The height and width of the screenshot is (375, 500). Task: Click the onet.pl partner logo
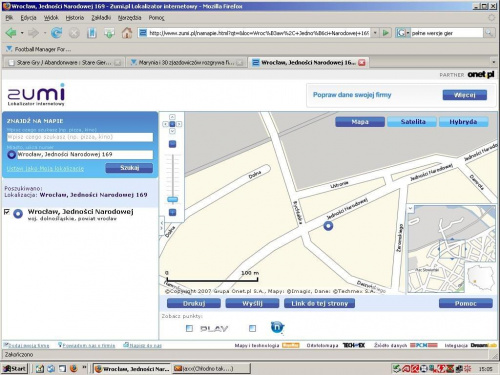[x=481, y=74]
